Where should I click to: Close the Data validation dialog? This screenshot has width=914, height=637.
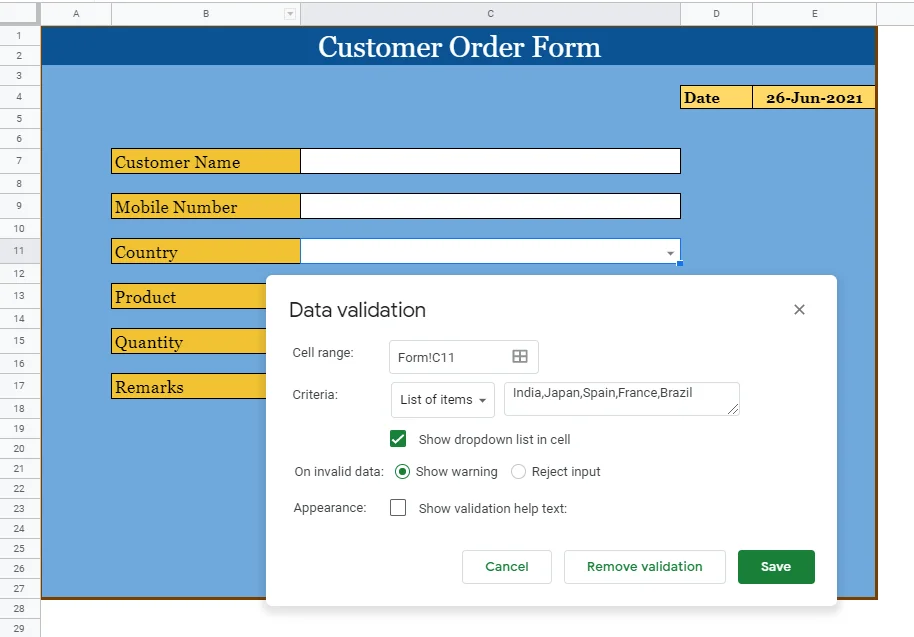pos(799,309)
